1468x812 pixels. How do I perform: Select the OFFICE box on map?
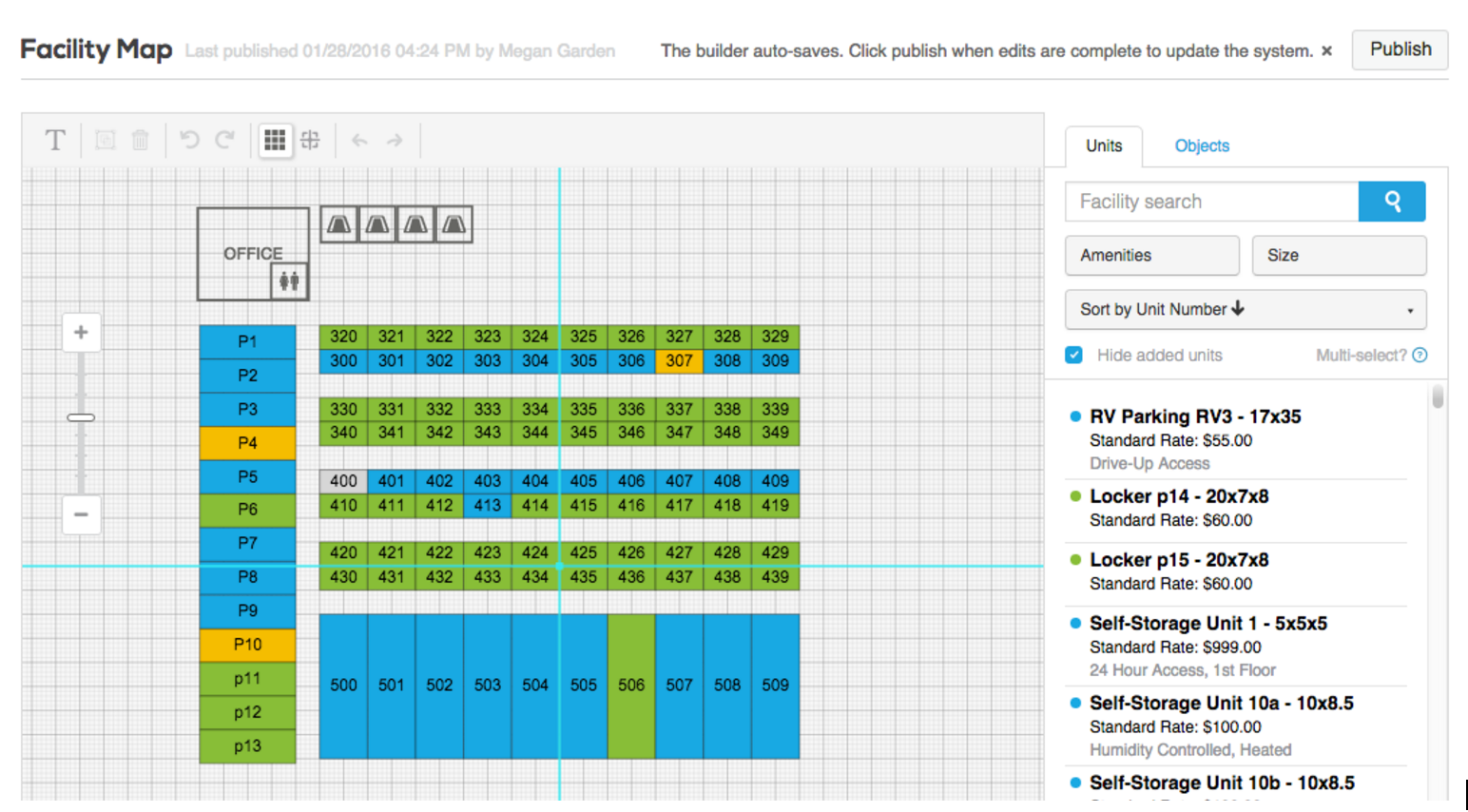[253, 254]
